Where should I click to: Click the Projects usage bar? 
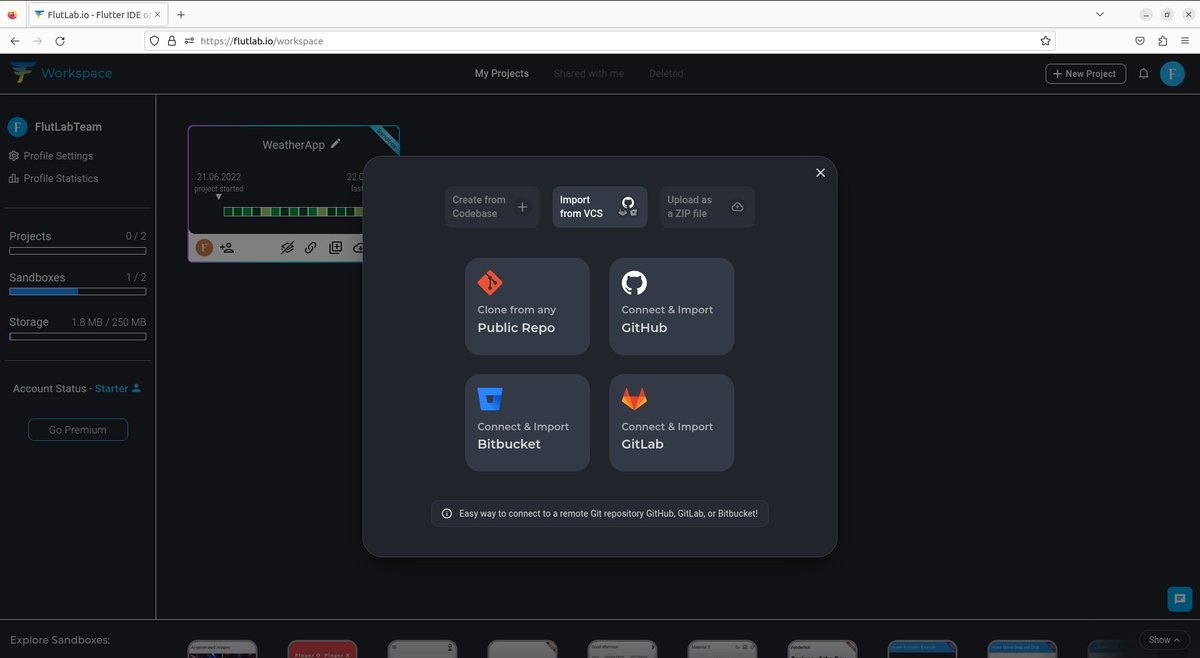point(78,251)
